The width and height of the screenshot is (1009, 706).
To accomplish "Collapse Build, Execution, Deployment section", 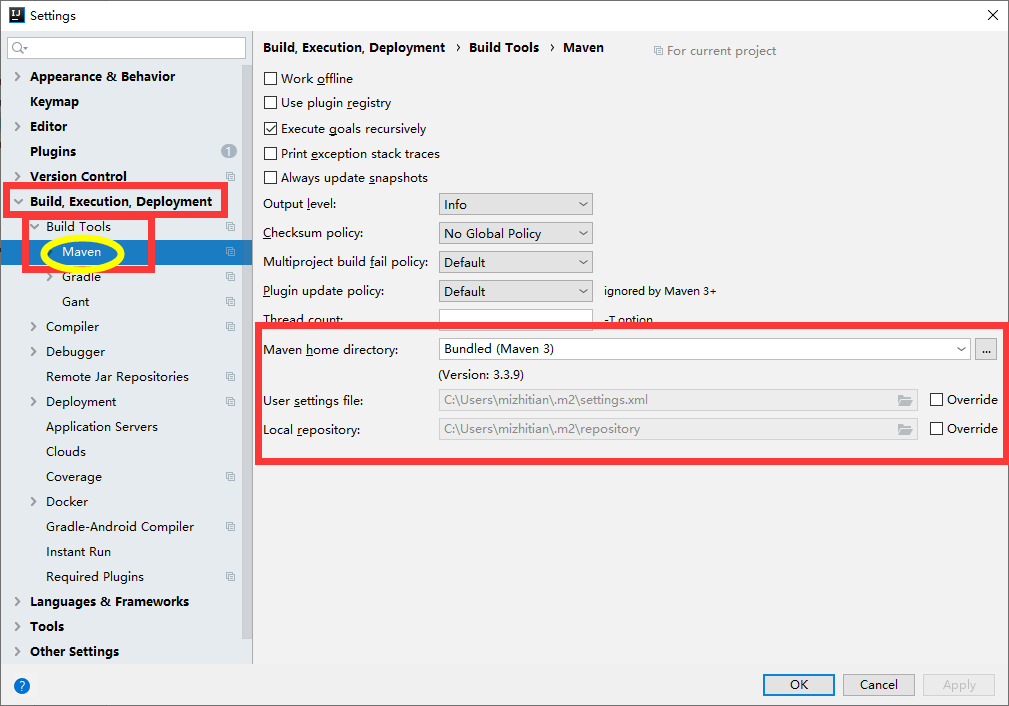I will point(17,201).
